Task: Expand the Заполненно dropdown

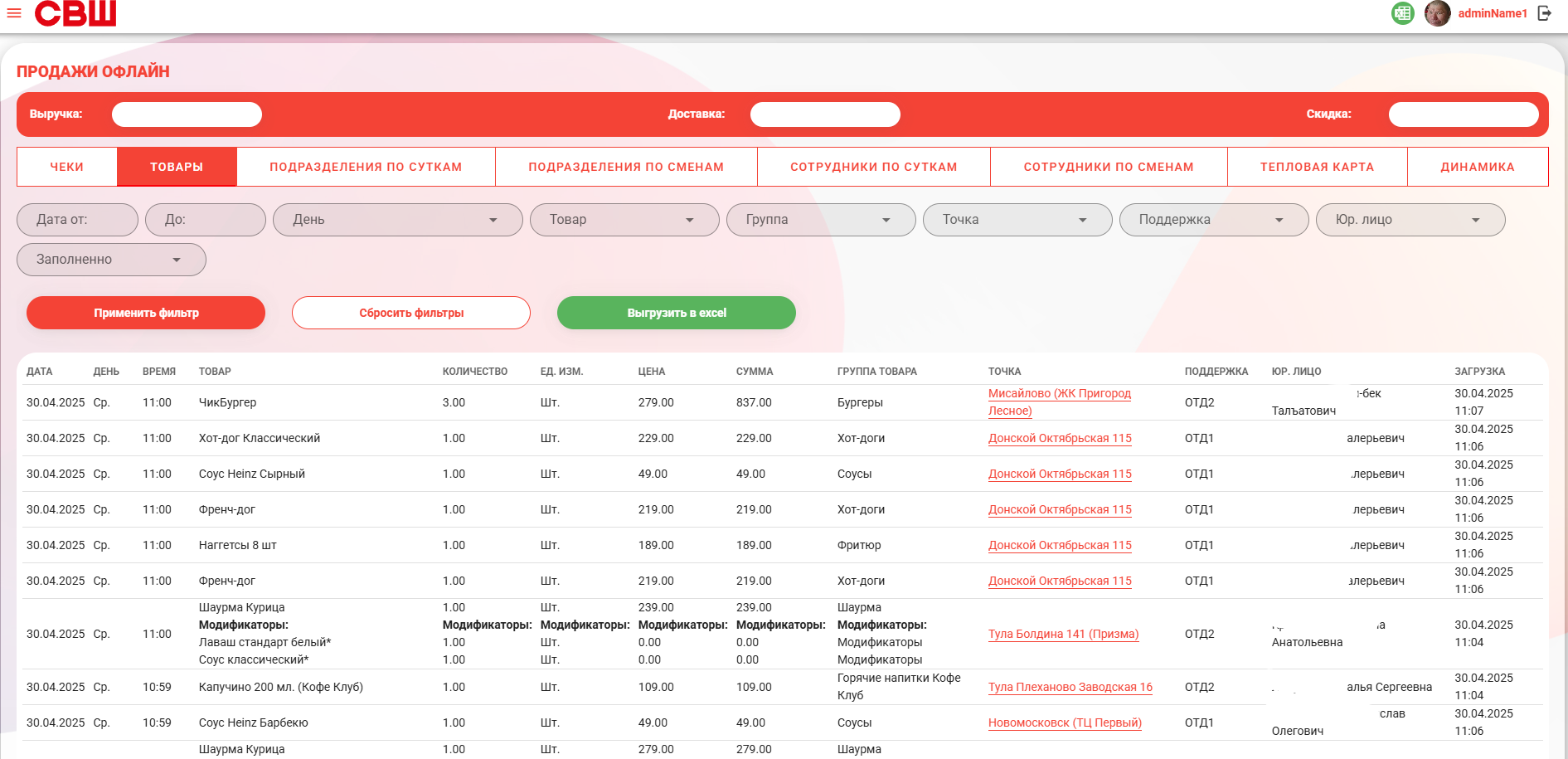Action: (111, 260)
